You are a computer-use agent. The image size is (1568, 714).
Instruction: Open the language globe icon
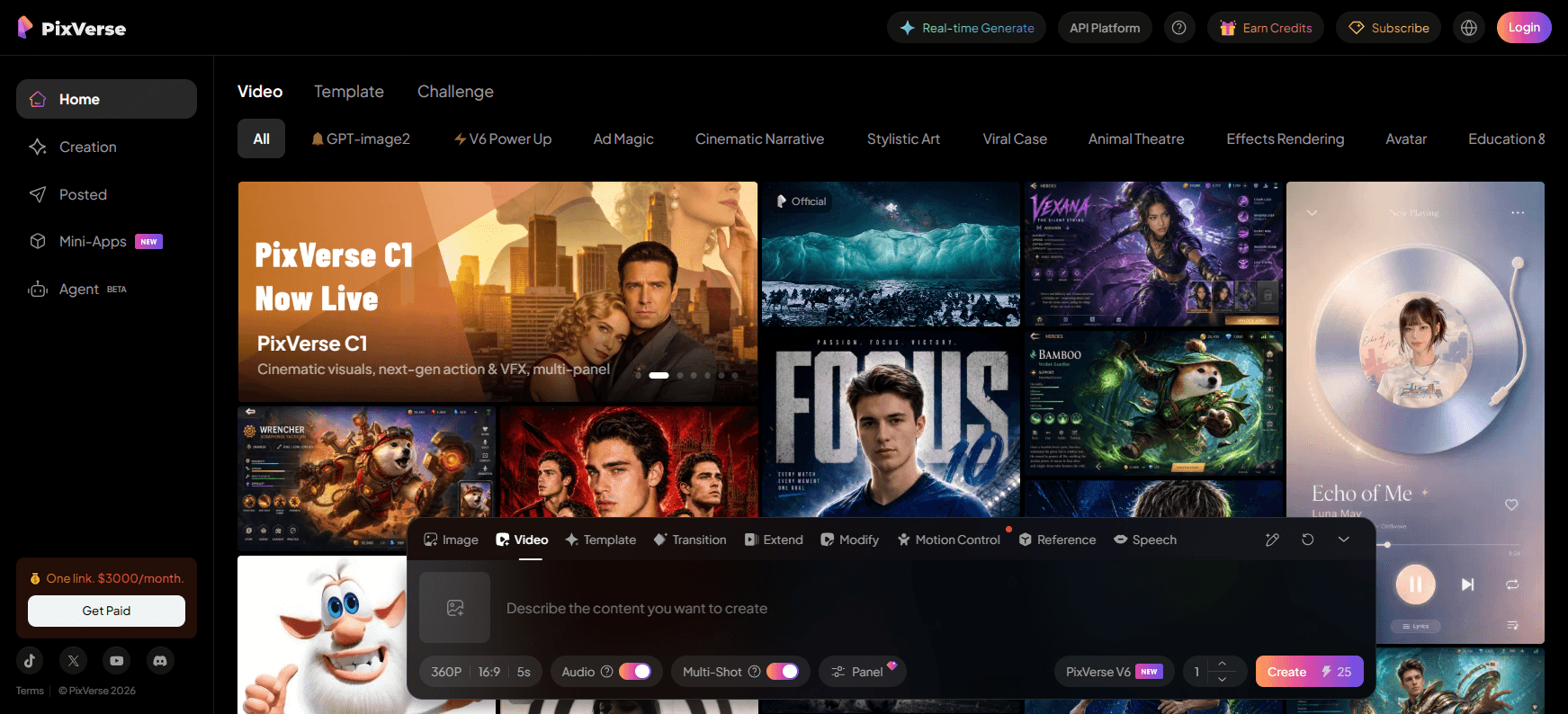tap(1469, 28)
